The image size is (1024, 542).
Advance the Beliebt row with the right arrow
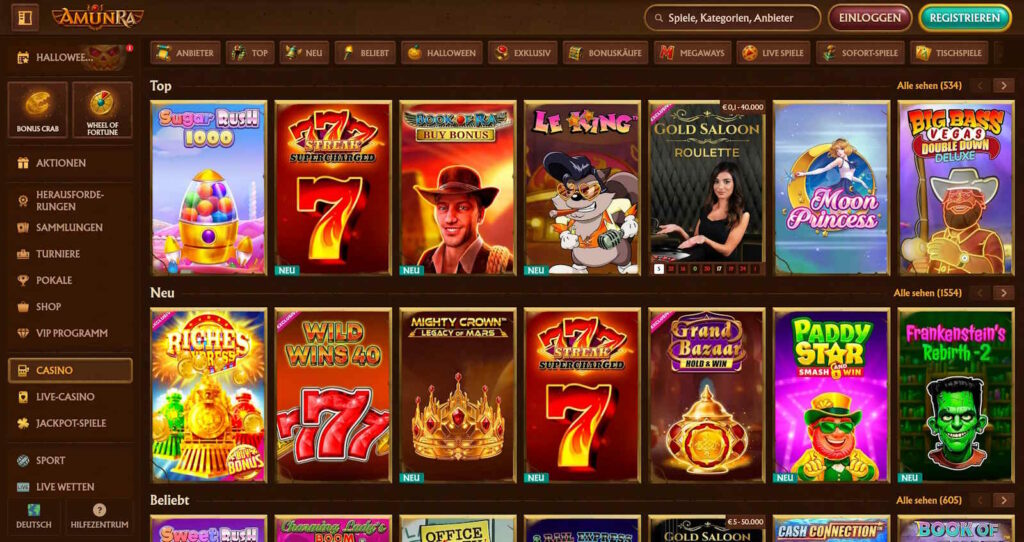(1003, 500)
